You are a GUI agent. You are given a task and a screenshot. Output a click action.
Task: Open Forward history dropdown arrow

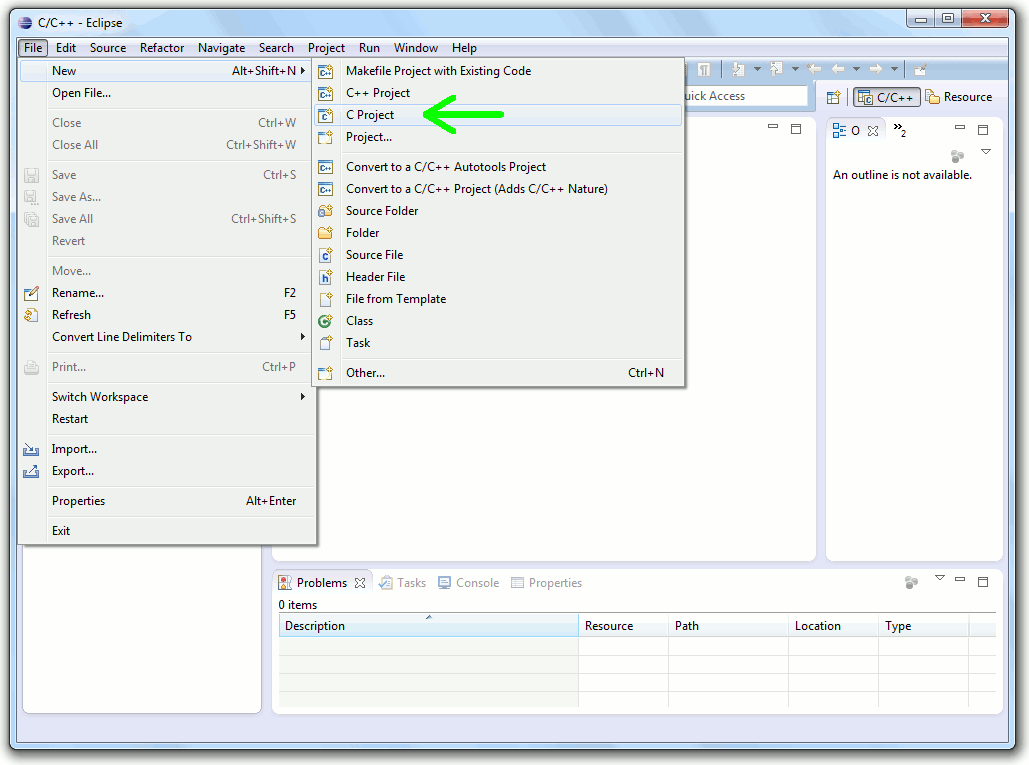click(894, 69)
